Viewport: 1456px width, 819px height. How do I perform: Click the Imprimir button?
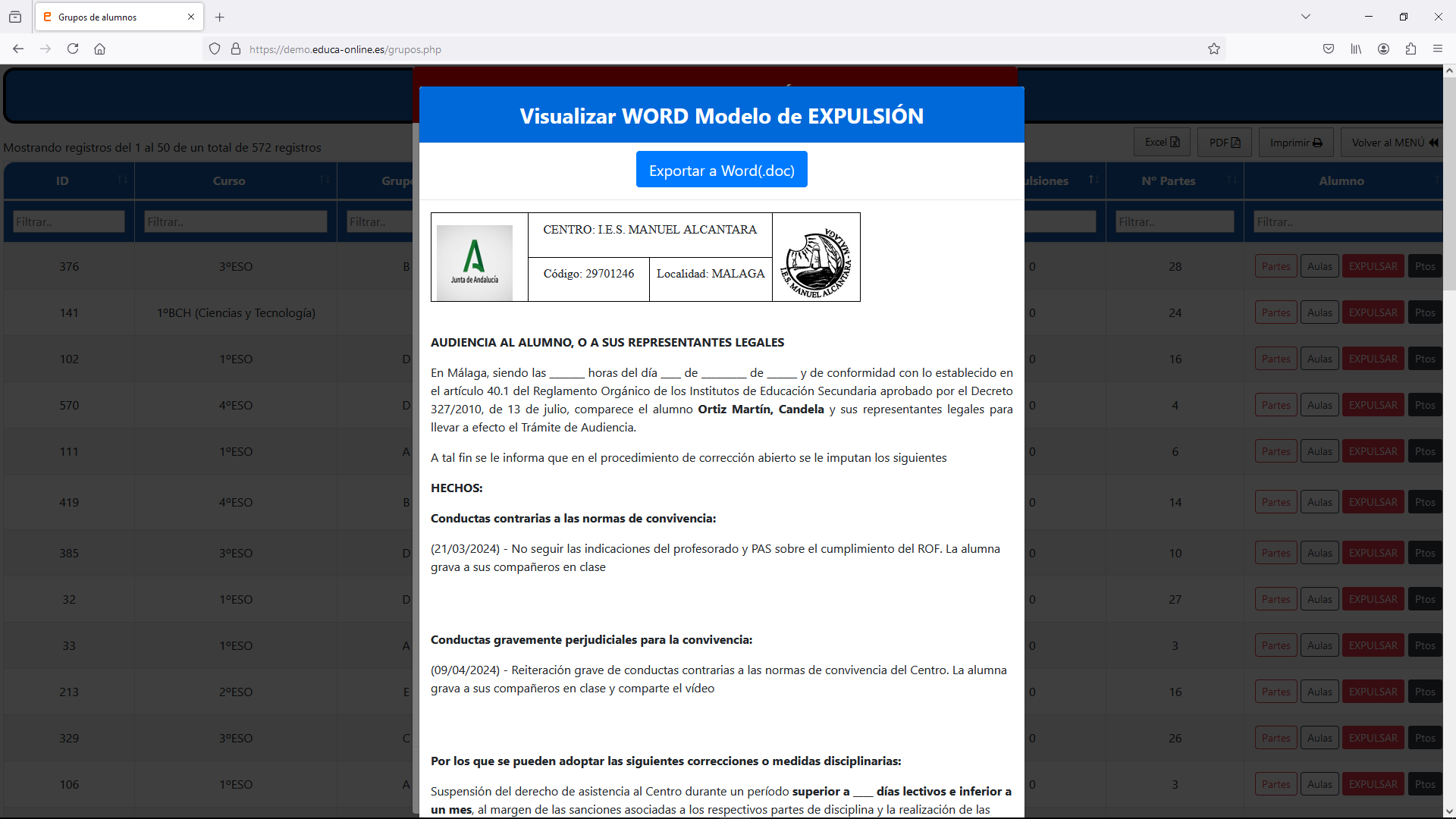pyautogui.click(x=1295, y=143)
